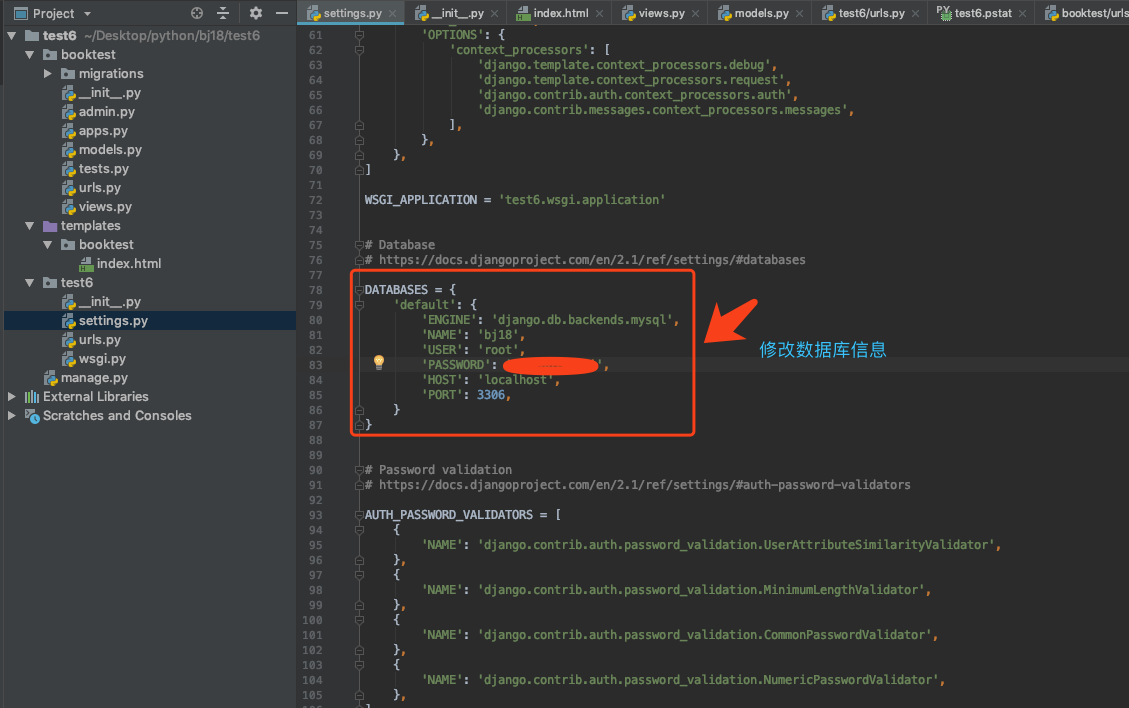Click line number 78 in the gutter

315,290
